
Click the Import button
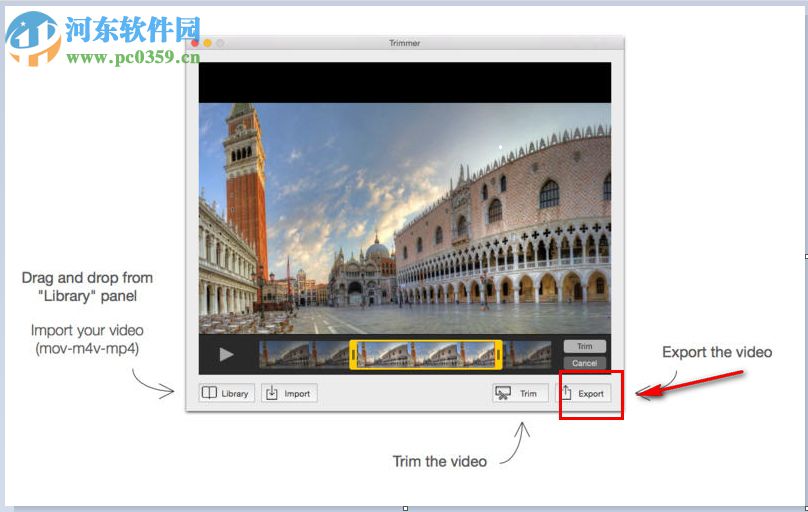tap(289, 393)
